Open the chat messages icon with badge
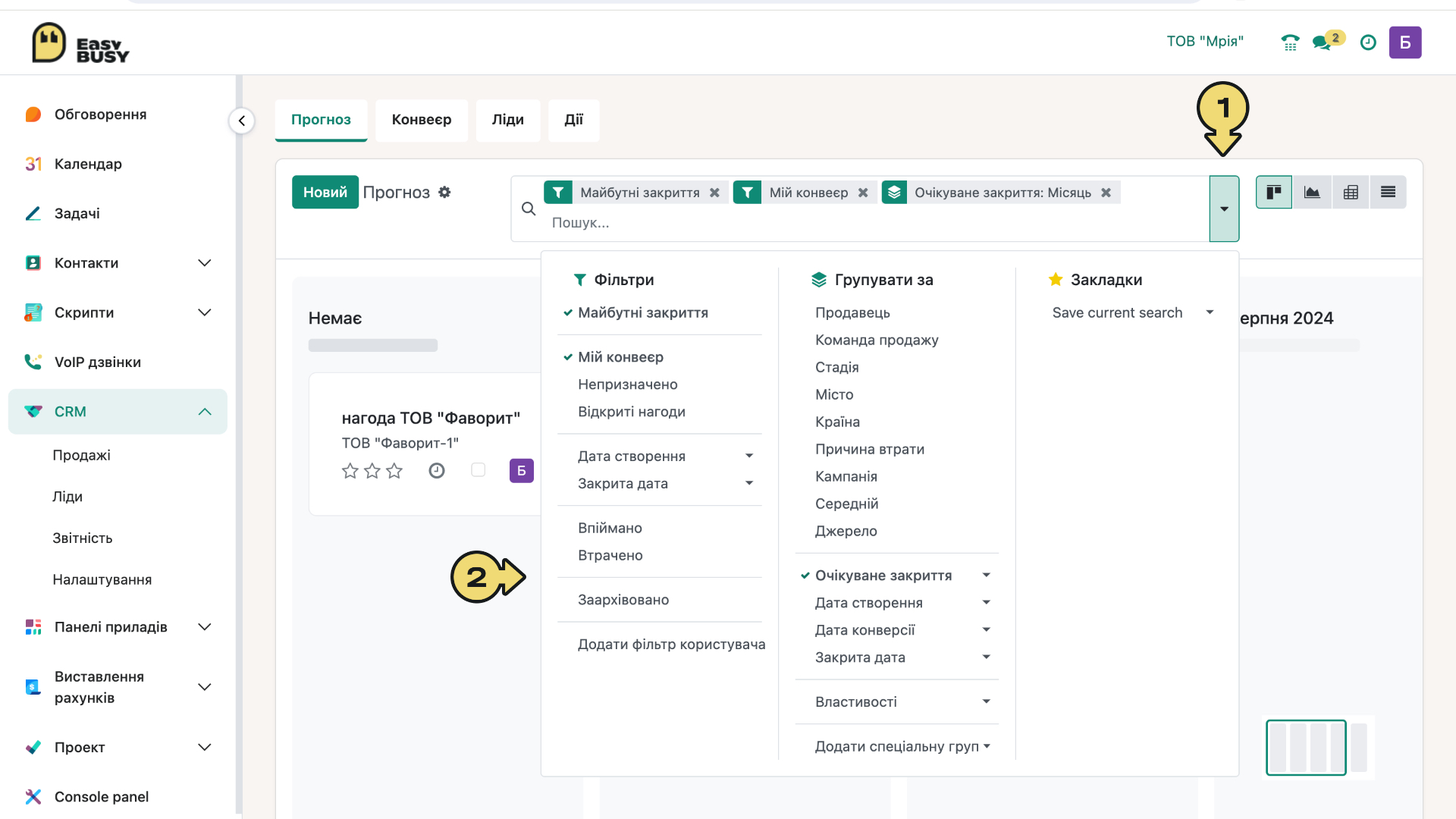Viewport: 1456px width, 819px height. point(1328,41)
